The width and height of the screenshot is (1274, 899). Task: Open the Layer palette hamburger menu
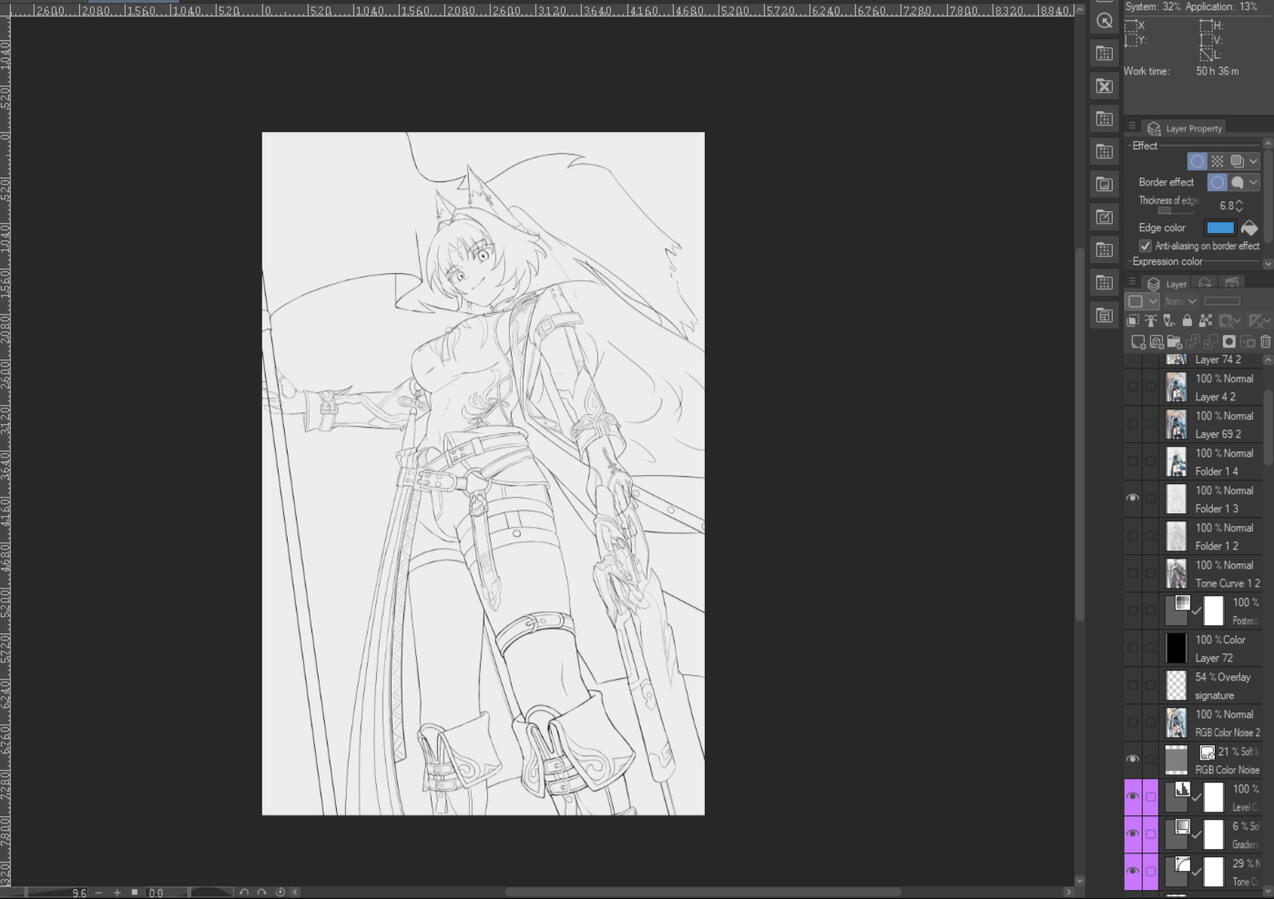(x=1132, y=282)
